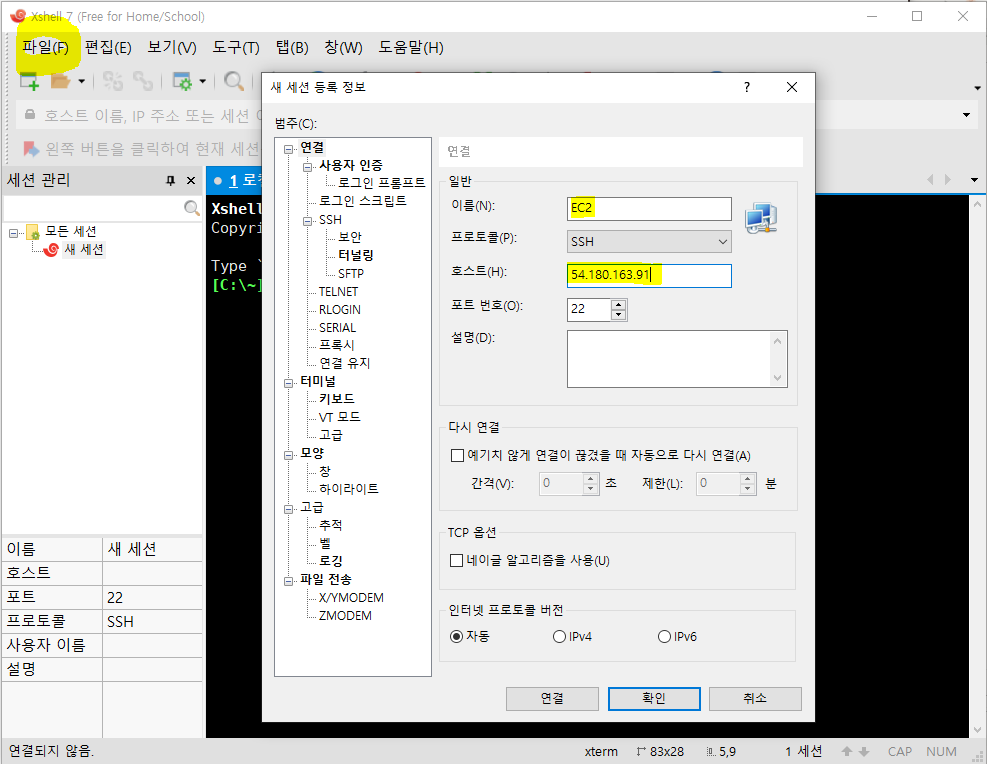987x764 pixels.
Task: Select the 새 세션 session in the tree
Action: 84,249
